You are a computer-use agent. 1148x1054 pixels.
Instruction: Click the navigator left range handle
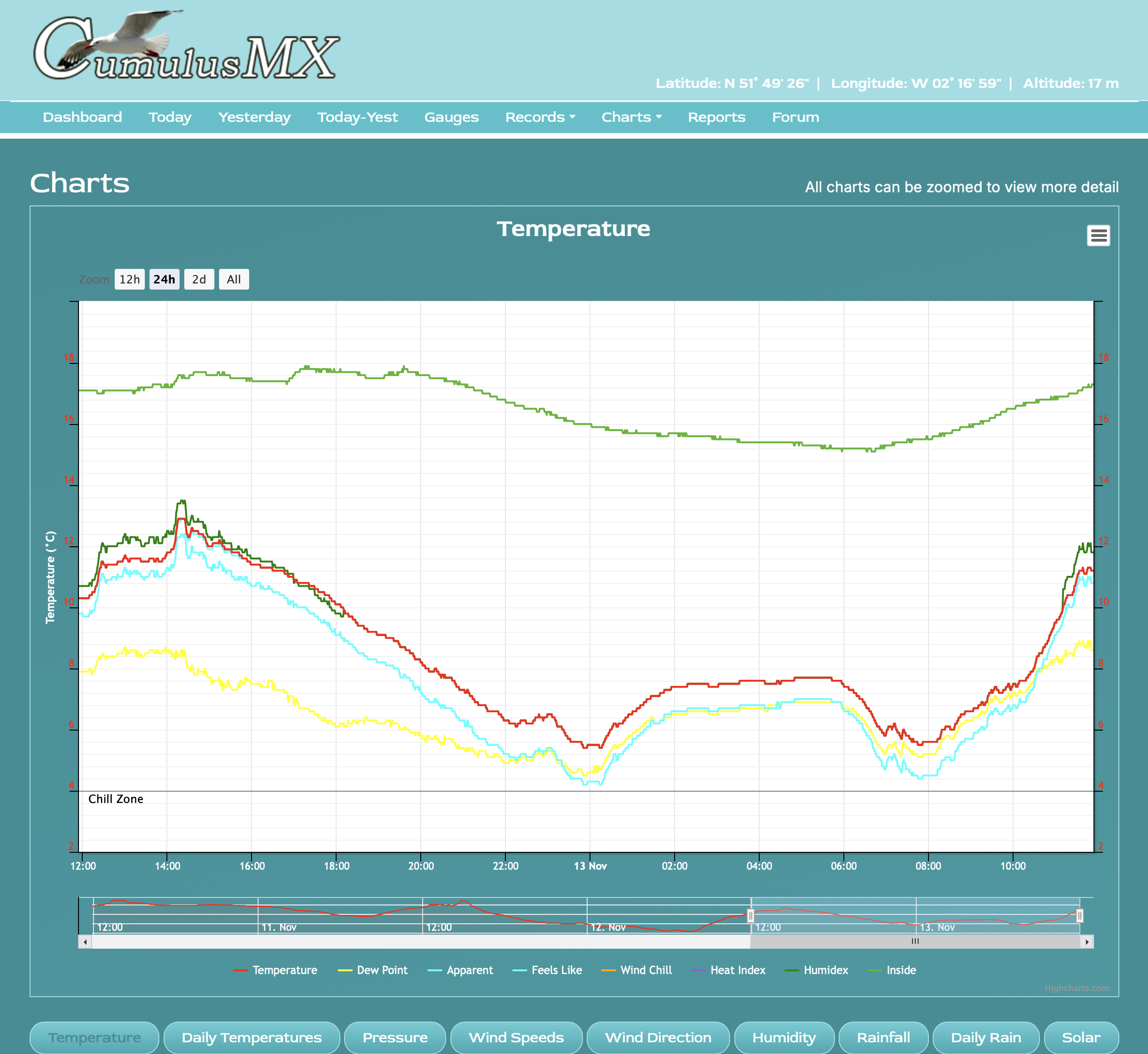(750, 916)
